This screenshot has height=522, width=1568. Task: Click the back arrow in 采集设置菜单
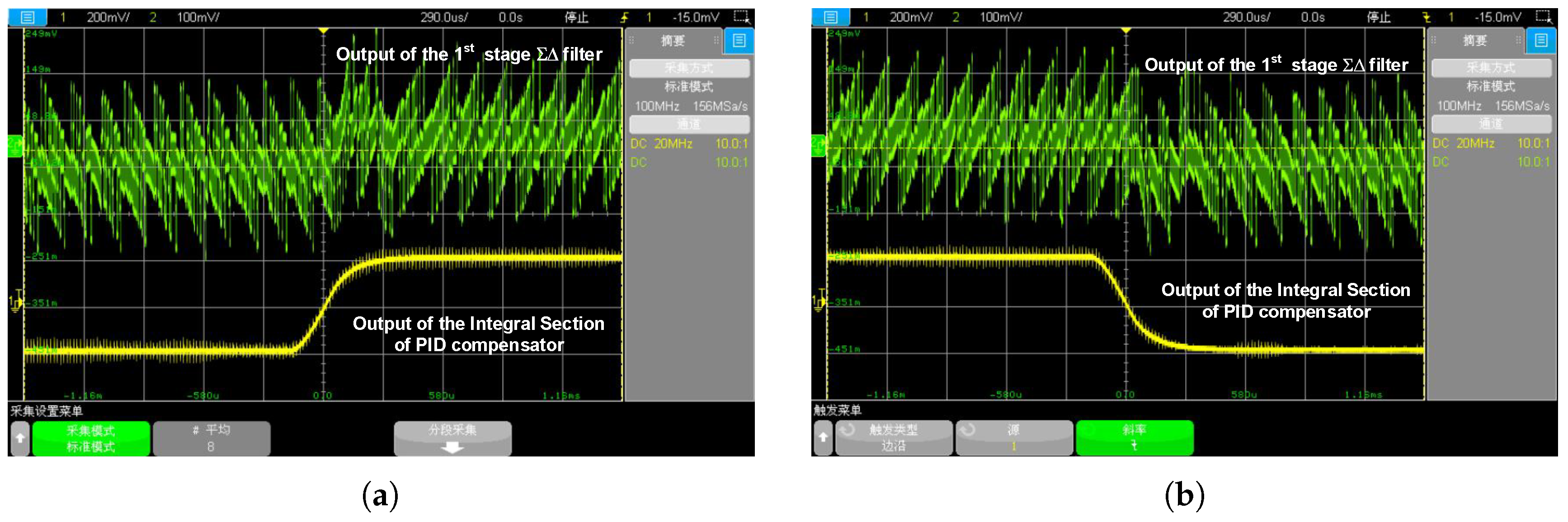coord(19,437)
